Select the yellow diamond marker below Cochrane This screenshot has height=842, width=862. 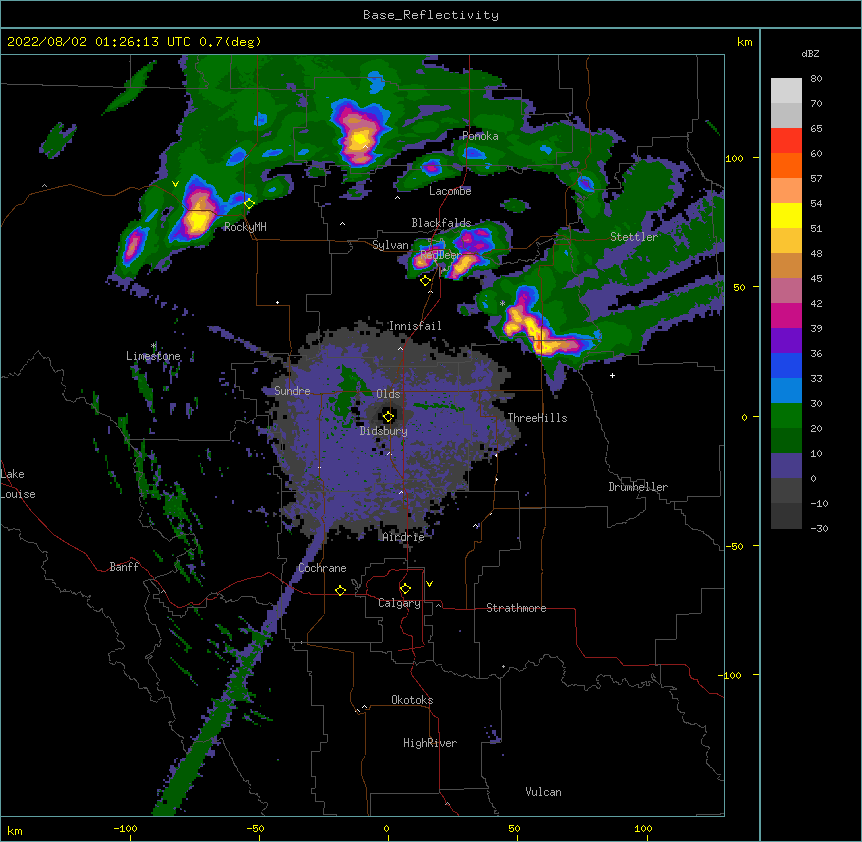[x=340, y=590]
